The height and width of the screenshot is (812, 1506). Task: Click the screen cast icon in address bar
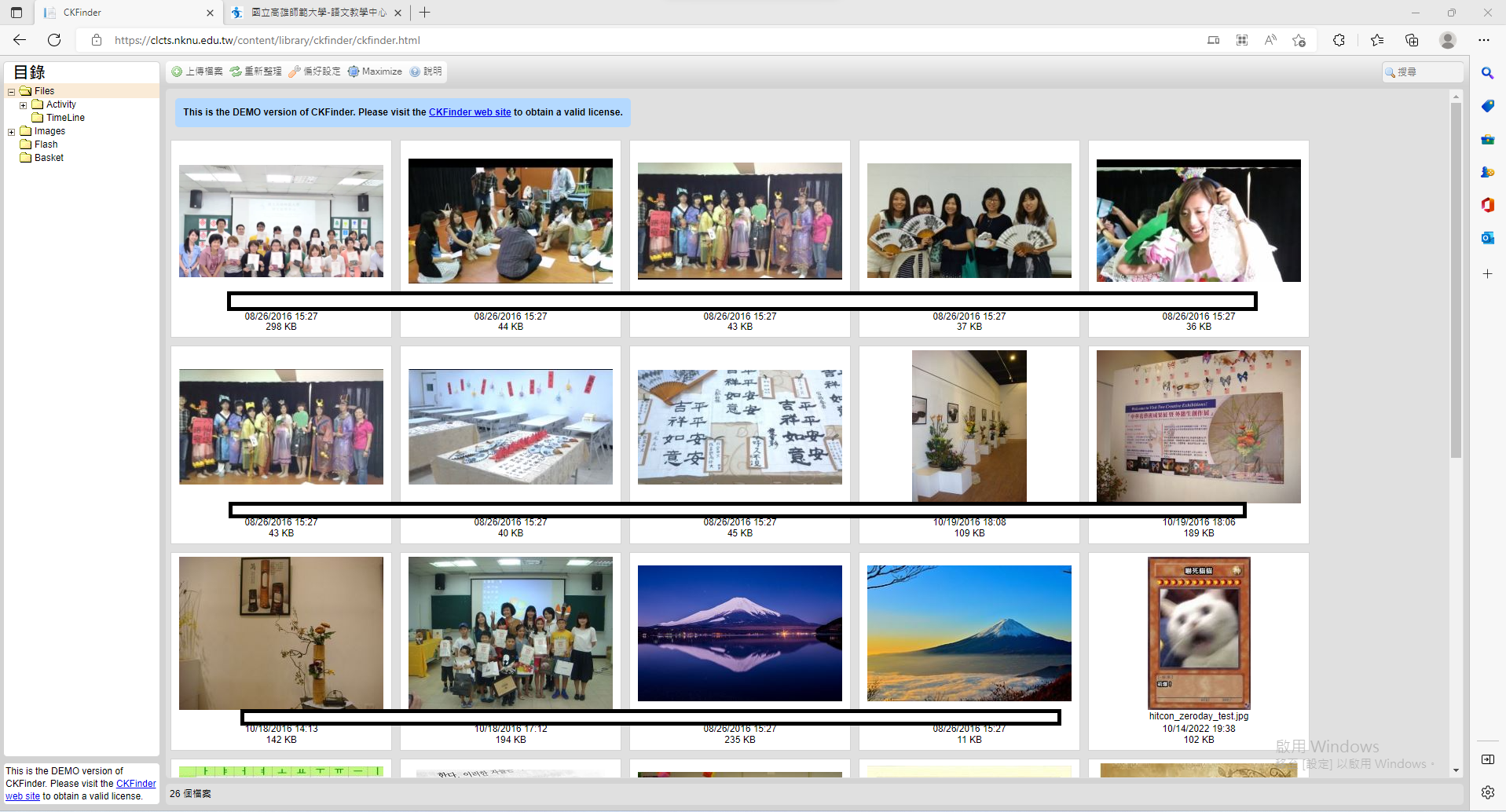click(x=1214, y=40)
